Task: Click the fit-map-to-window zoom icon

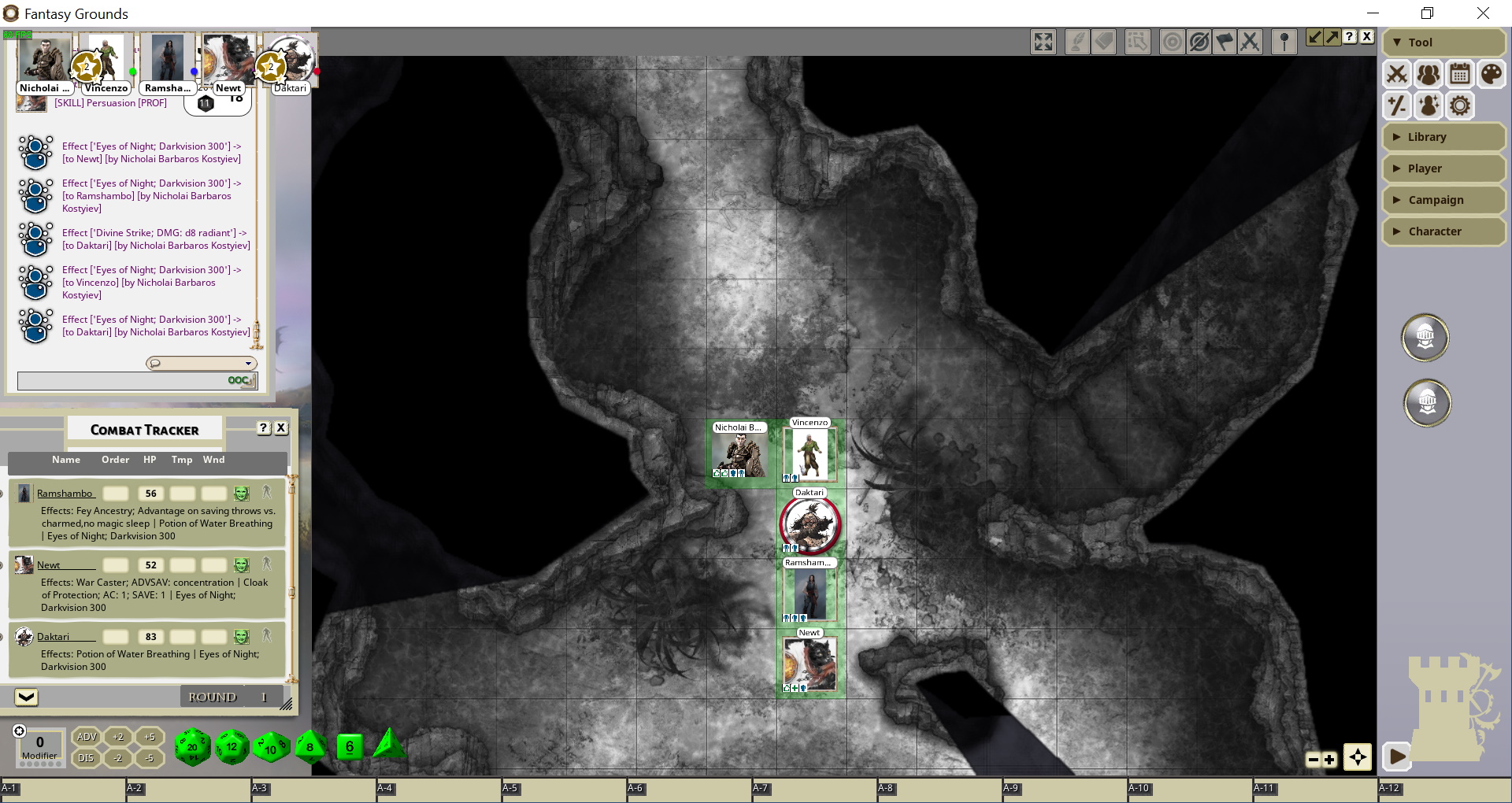Action: coord(1043,42)
